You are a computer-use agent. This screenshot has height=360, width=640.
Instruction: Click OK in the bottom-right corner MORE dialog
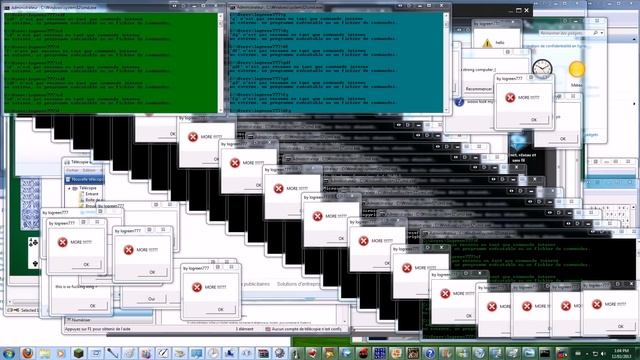click(x=620, y=327)
